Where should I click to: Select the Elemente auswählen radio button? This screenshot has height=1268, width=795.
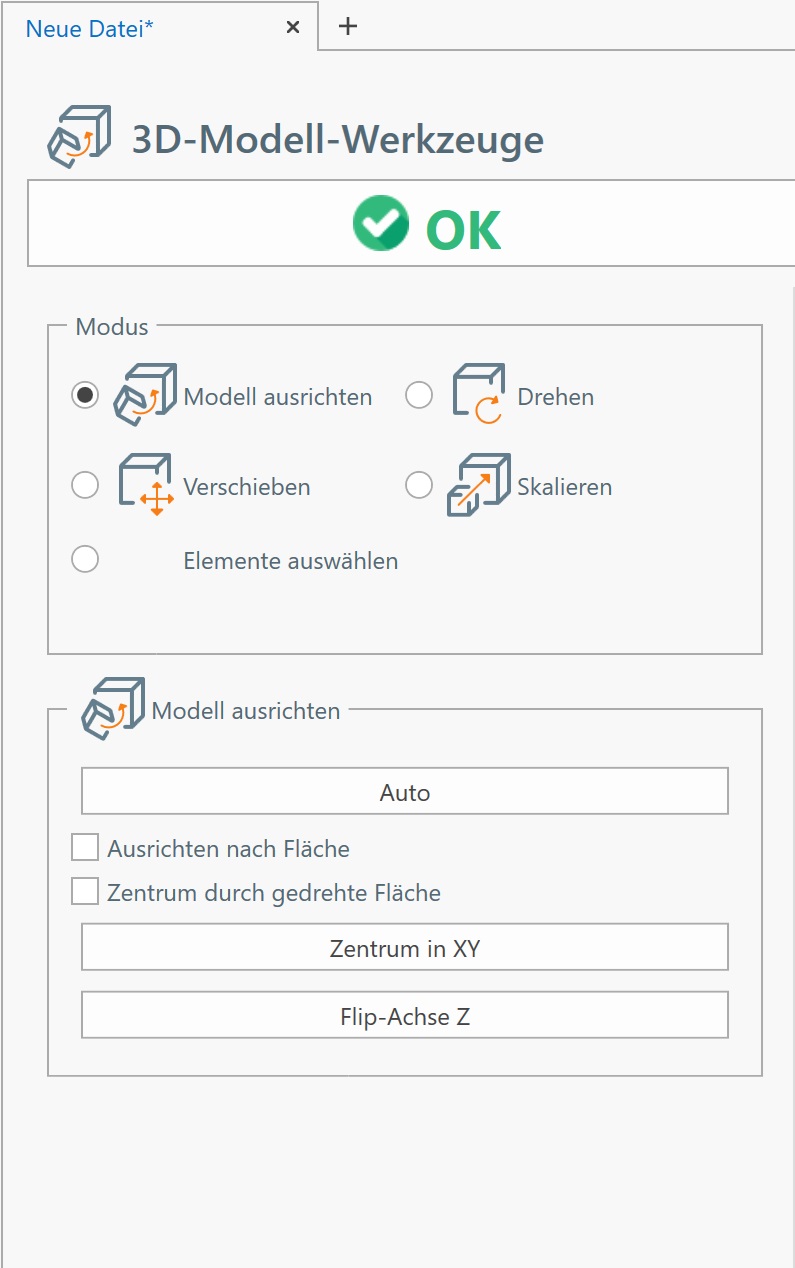[85, 559]
